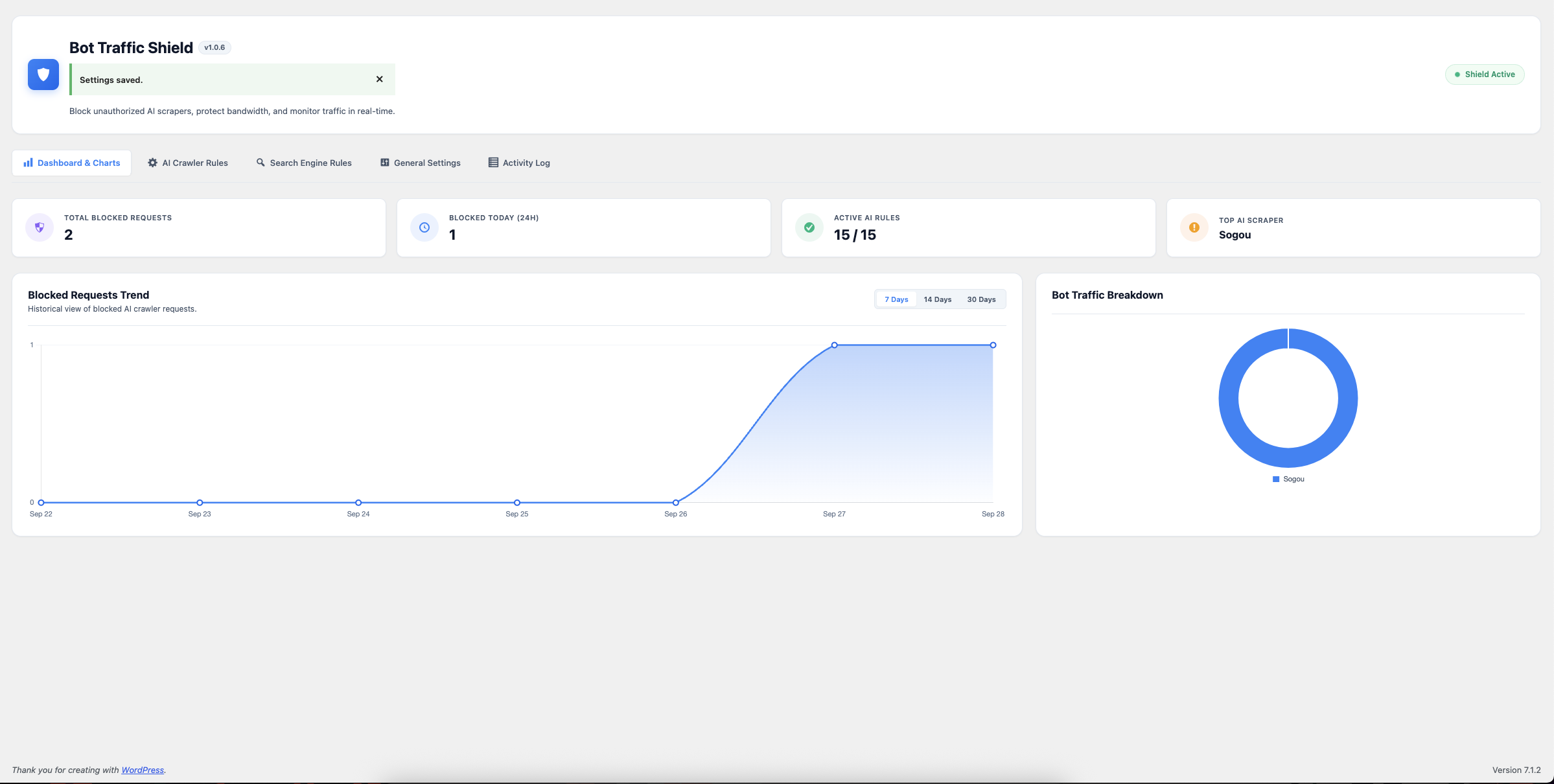Image resolution: width=1554 pixels, height=784 pixels.
Task: Click the Blocked Requests Trend heading
Action: click(88, 295)
